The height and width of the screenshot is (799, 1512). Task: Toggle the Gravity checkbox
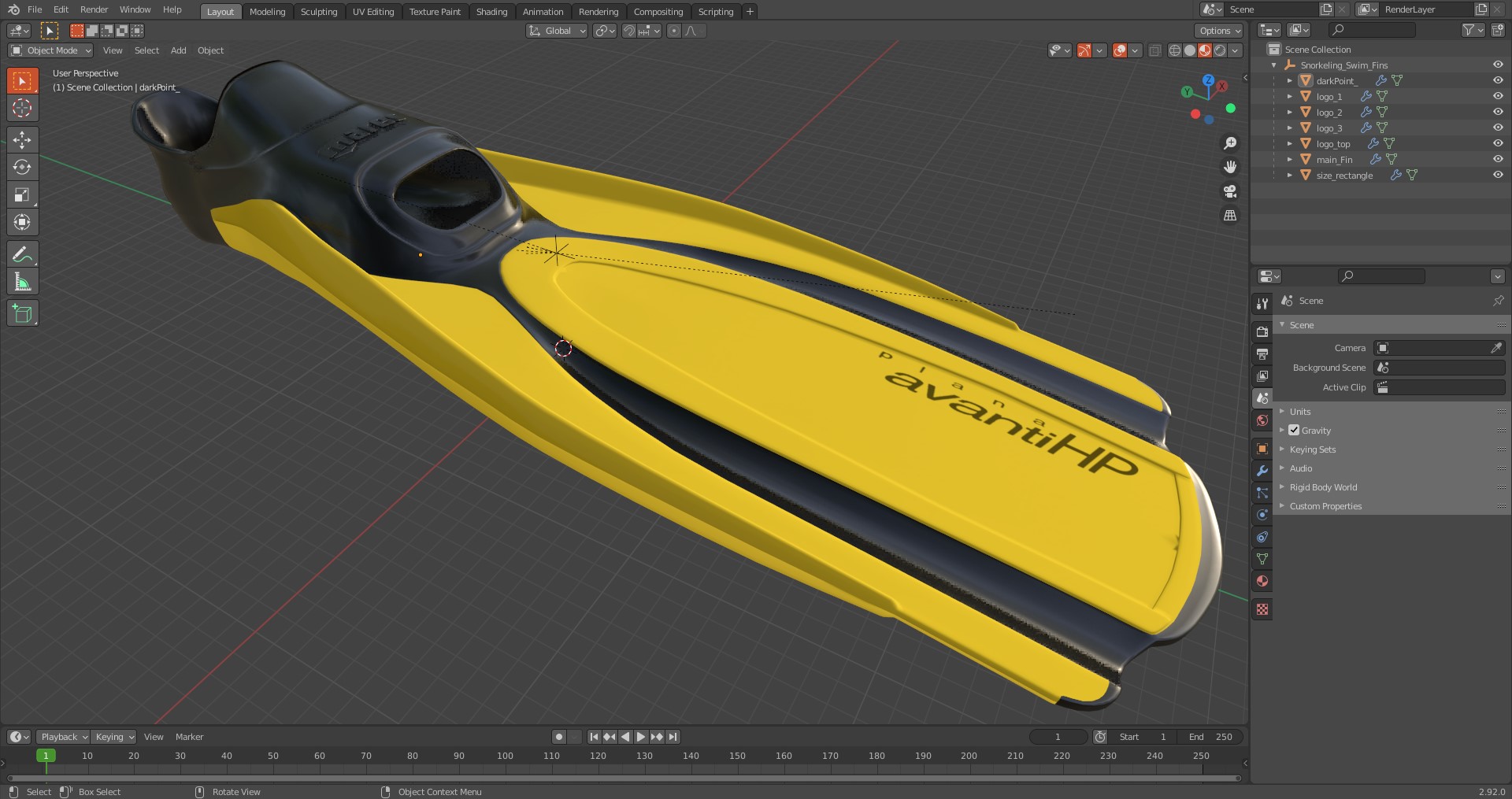coord(1294,430)
